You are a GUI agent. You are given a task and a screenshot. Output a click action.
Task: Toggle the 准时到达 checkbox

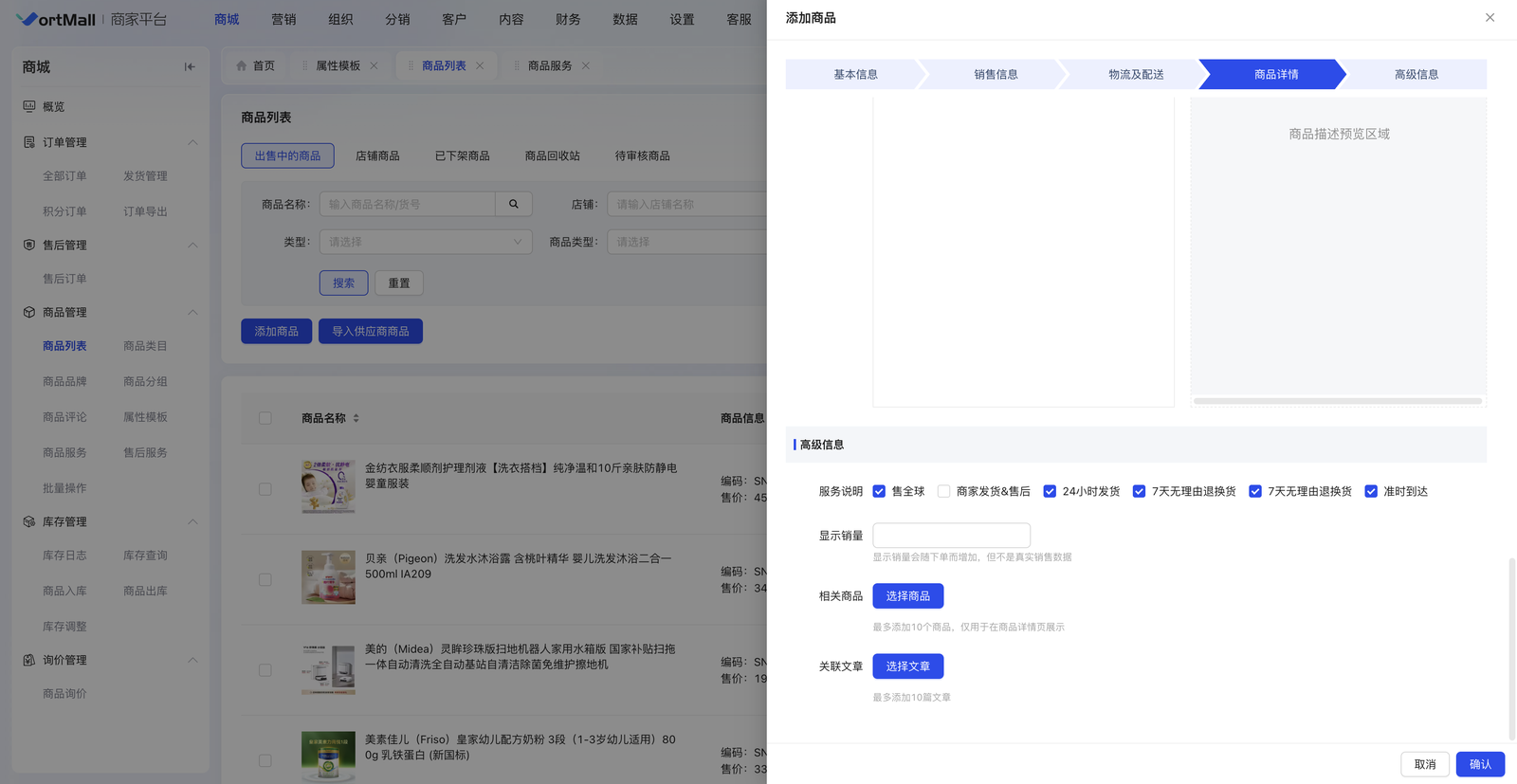[1371, 491]
